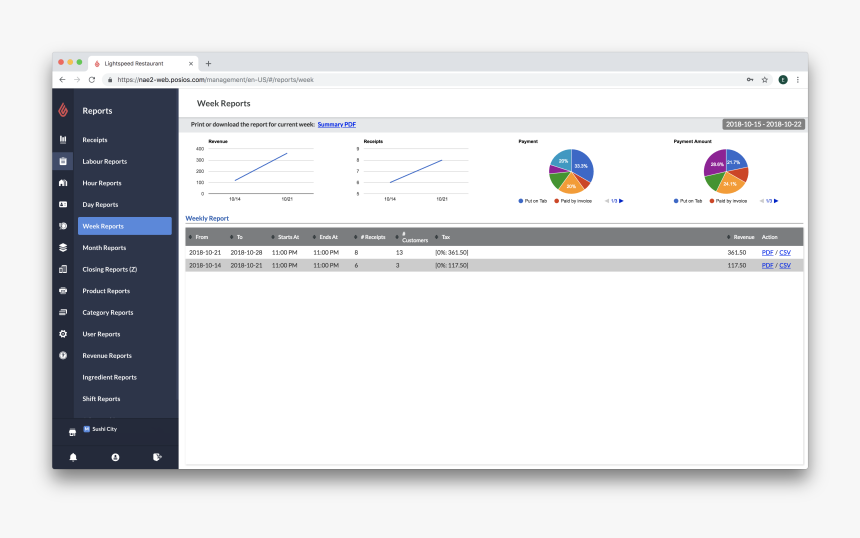Click the Lightspeed flame logo in sidebar
860x538 pixels.
[x=63, y=110]
